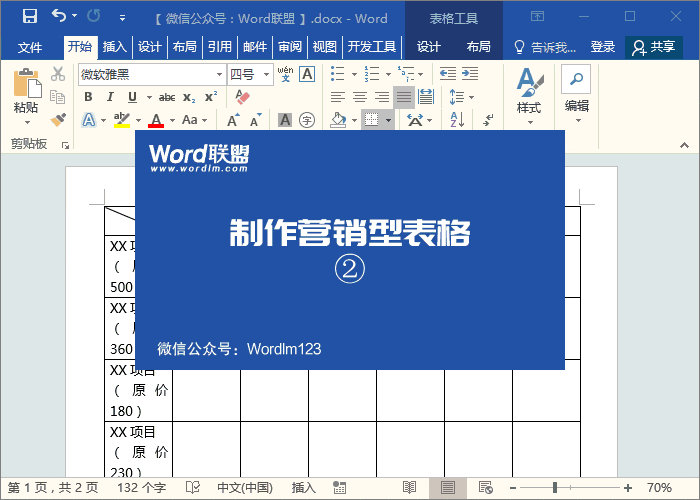Click the Redo icon in quick access

(x=94, y=16)
